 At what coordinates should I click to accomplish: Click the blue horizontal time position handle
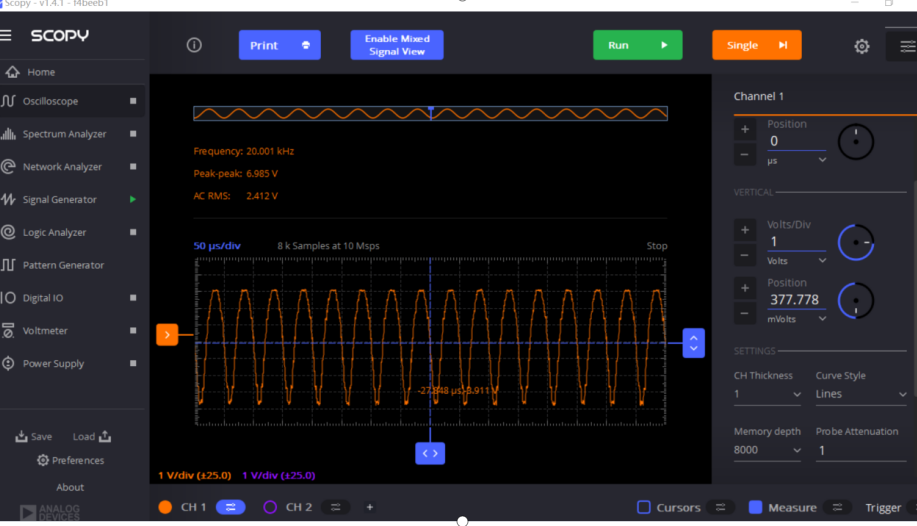pyautogui.click(x=430, y=453)
